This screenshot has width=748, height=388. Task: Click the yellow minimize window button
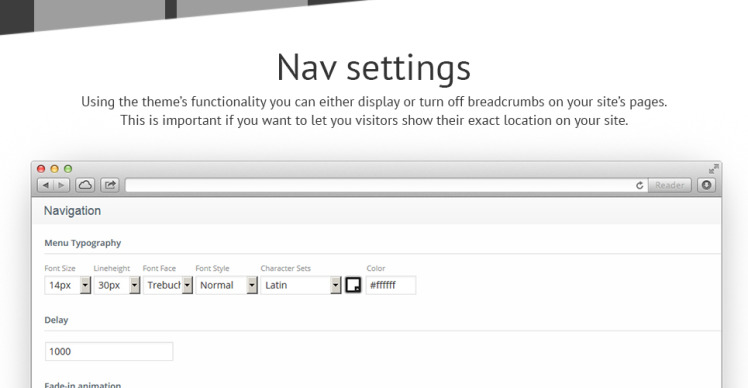coord(54,168)
